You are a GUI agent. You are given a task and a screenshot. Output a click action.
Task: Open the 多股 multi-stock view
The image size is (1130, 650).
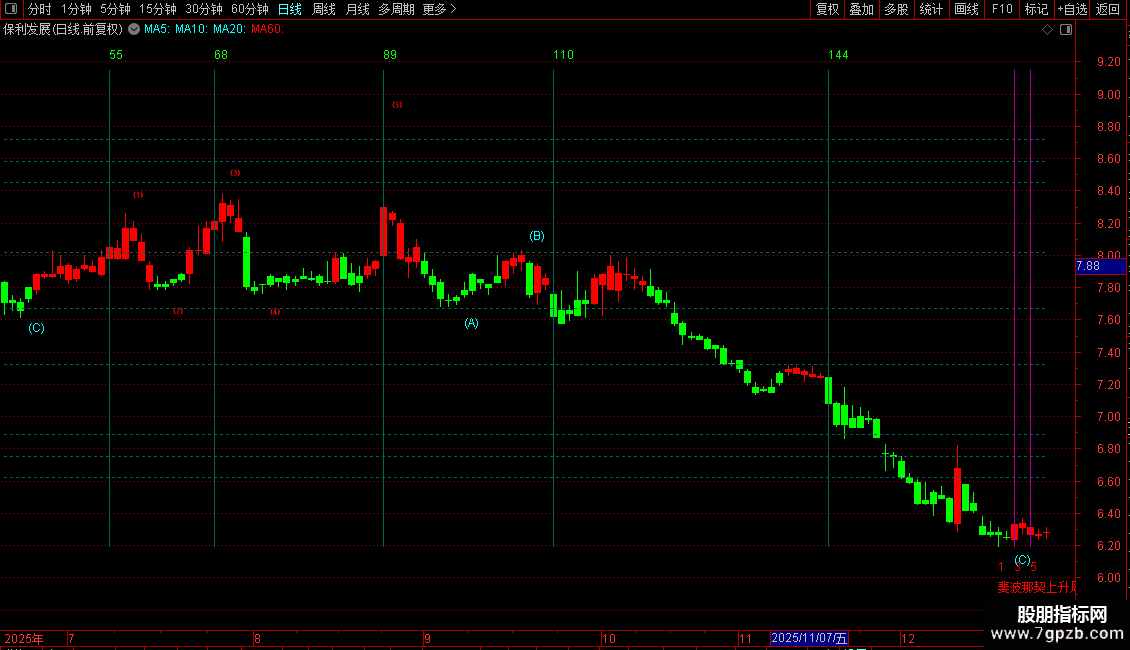(x=896, y=9)
